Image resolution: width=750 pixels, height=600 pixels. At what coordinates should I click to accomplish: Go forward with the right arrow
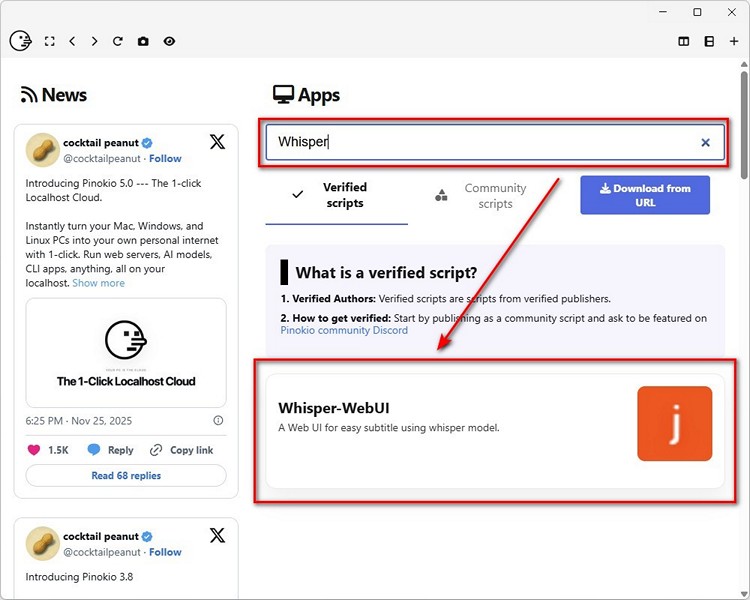pyautogui.click(x=95, y=42)
